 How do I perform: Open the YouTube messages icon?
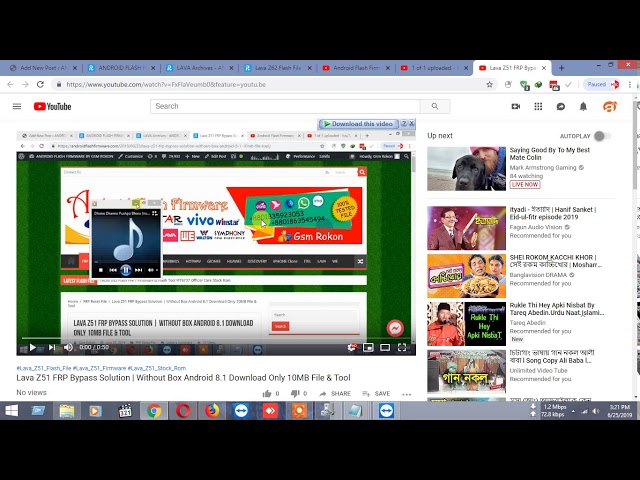(x=561, y=107)
